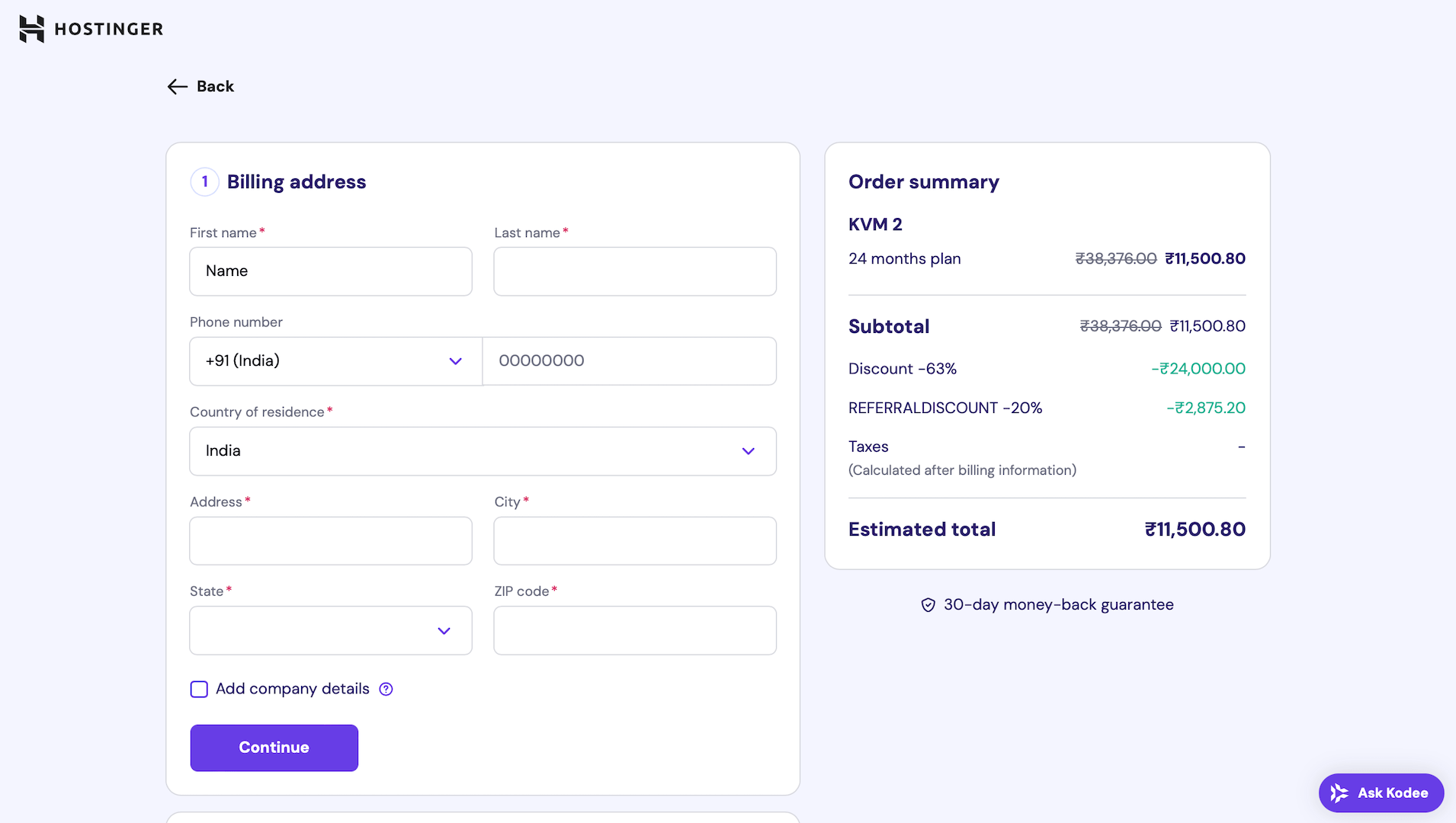Click the Hostinger logo icon
The width and height of the screenshot is (1456, 823).
tap(31, 29)
